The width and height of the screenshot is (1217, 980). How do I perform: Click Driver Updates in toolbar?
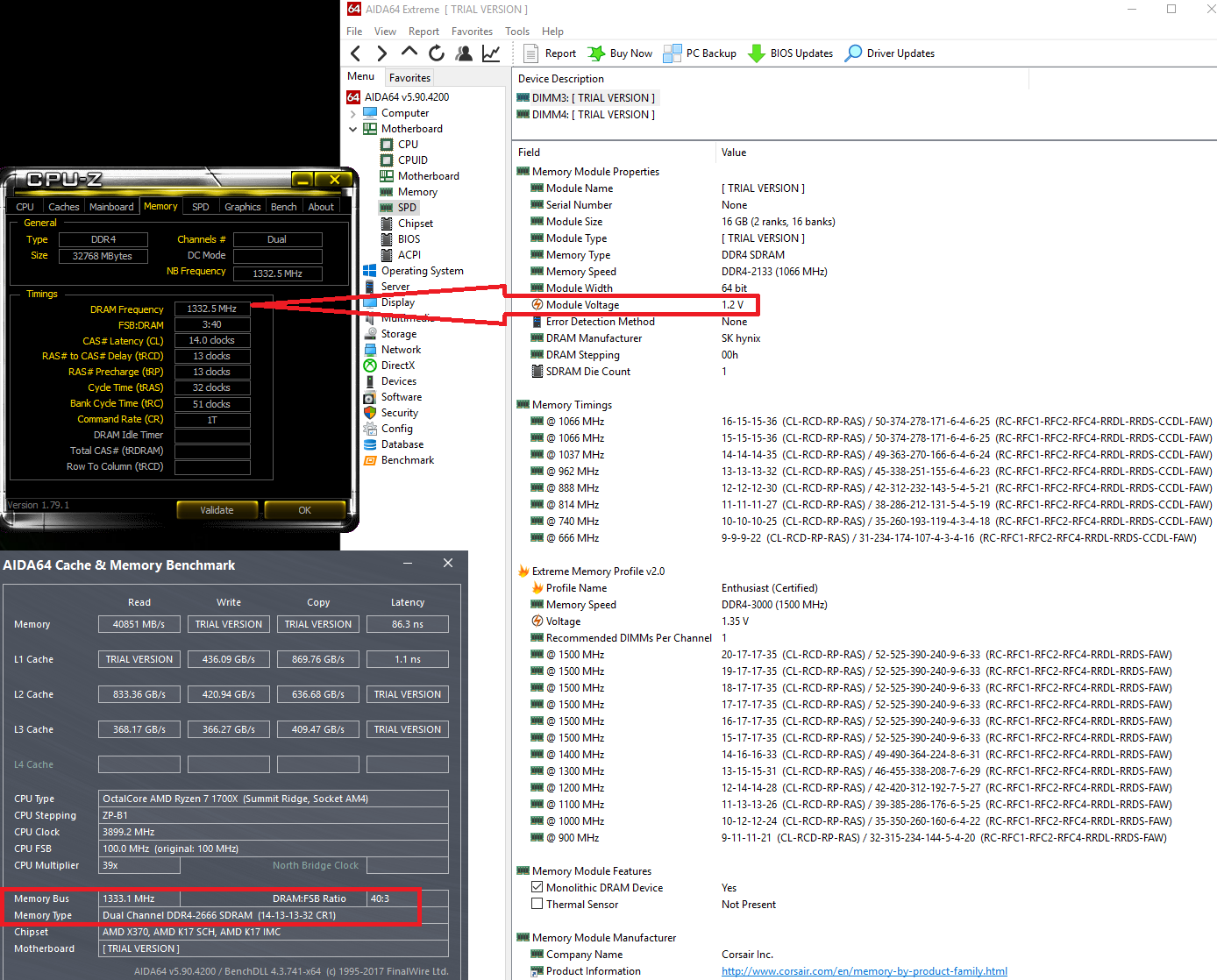[889, 53]
